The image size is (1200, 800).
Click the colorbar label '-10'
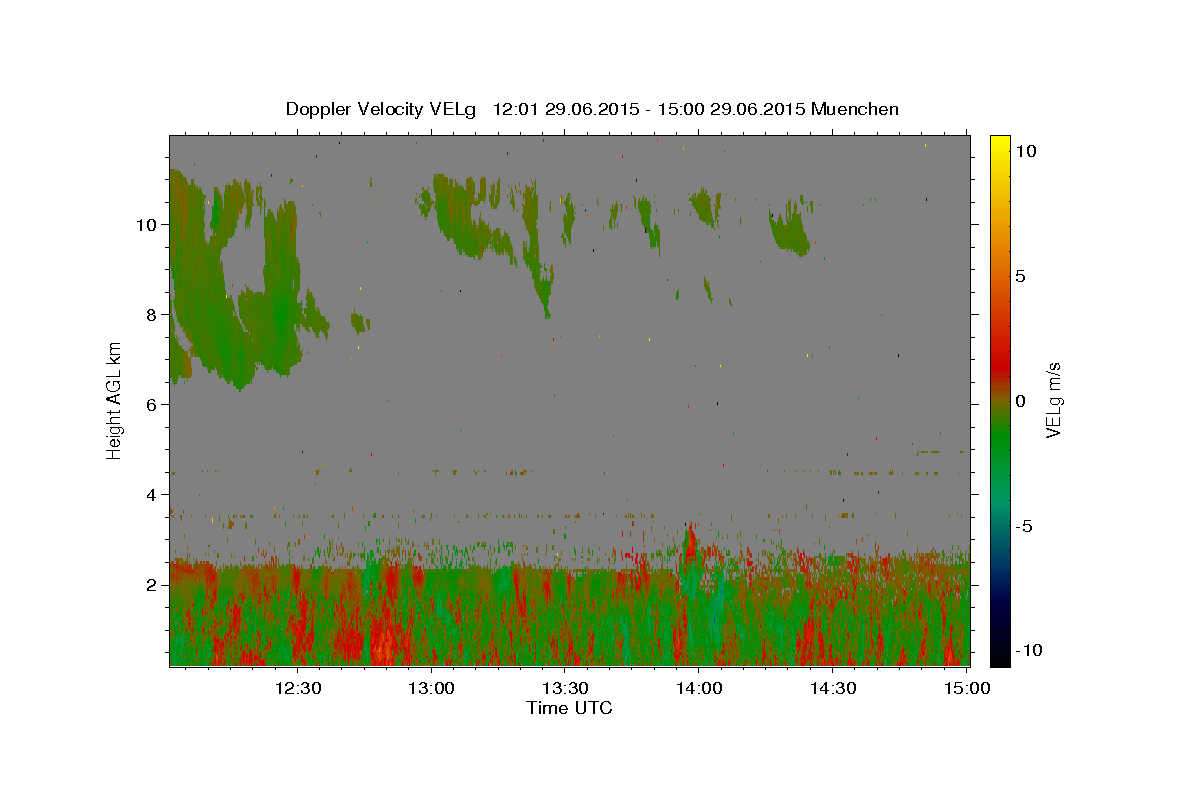tap(1027, 650)
